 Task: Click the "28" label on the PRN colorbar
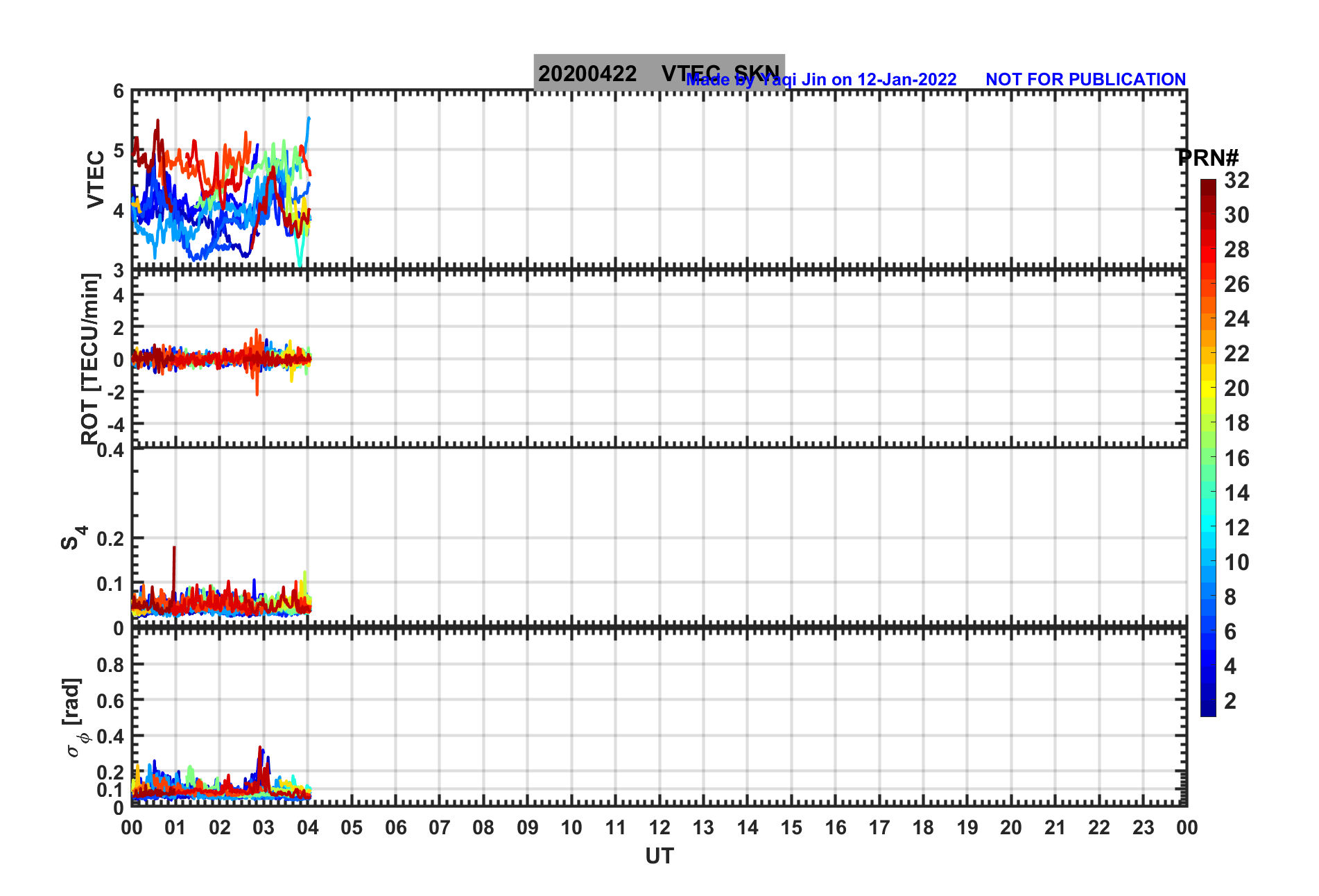coord(1237,250)
